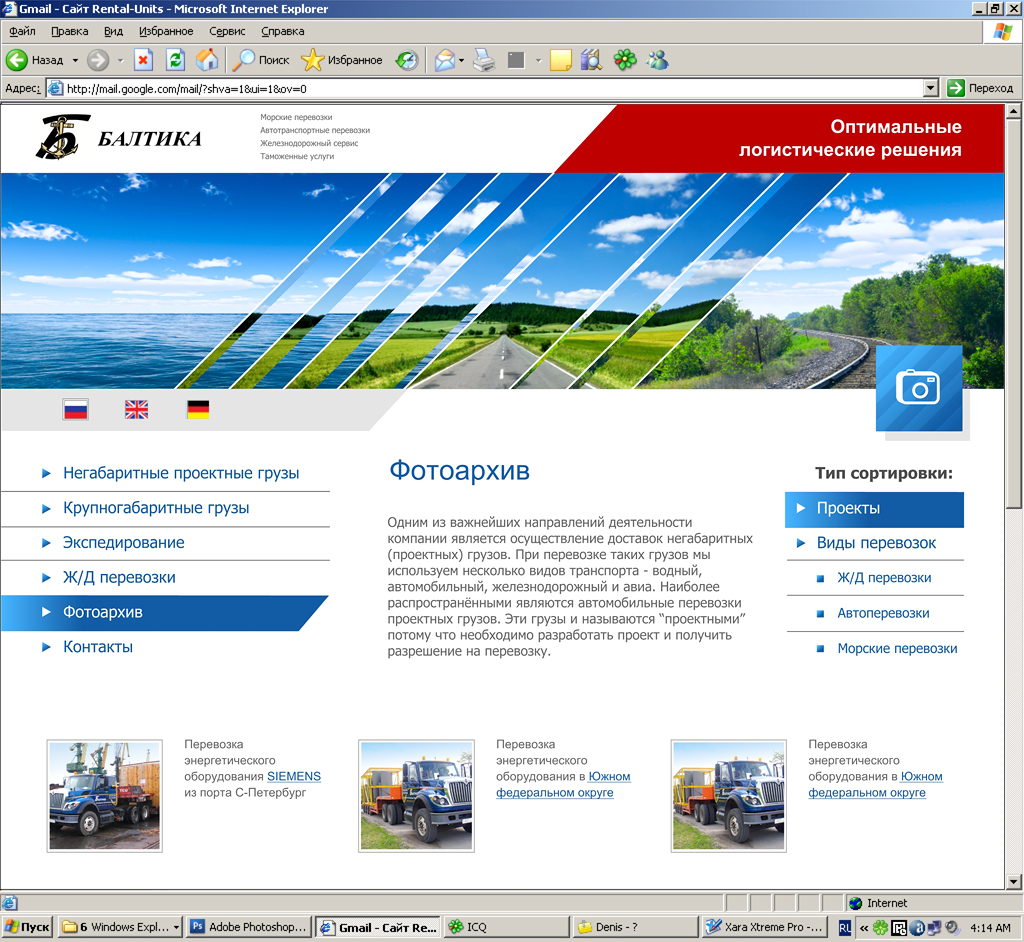Refresh the page using the toolbar icon
This screenshot has height=942, width=1024.
click(175, 60)
